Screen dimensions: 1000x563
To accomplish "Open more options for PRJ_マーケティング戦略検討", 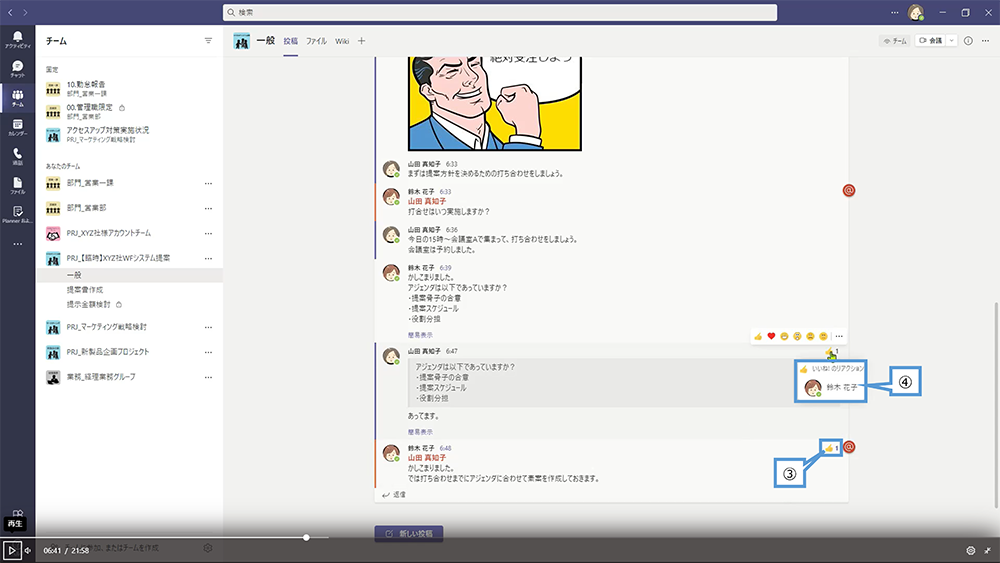I will (x=208, y=327).
